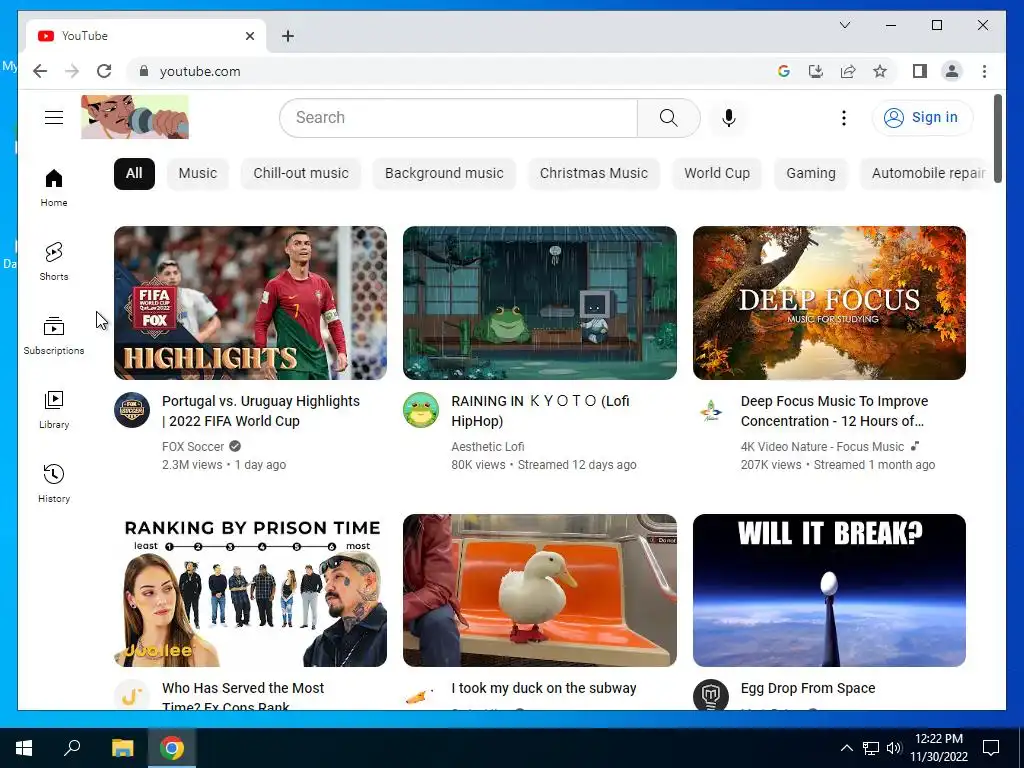Open the hamburger guide menu
This screenshot has width=1024, height=768.
54,118
